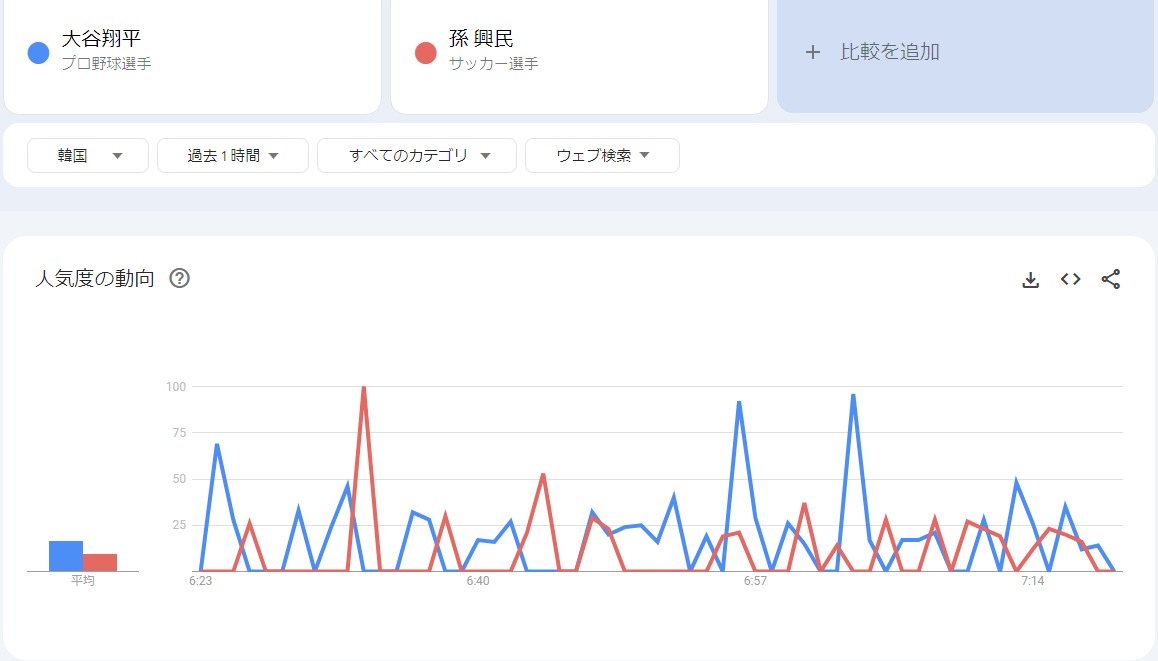Click the 人気度の動向 heading
This screenshot has width=1158, height=661.
coord(95,278)
